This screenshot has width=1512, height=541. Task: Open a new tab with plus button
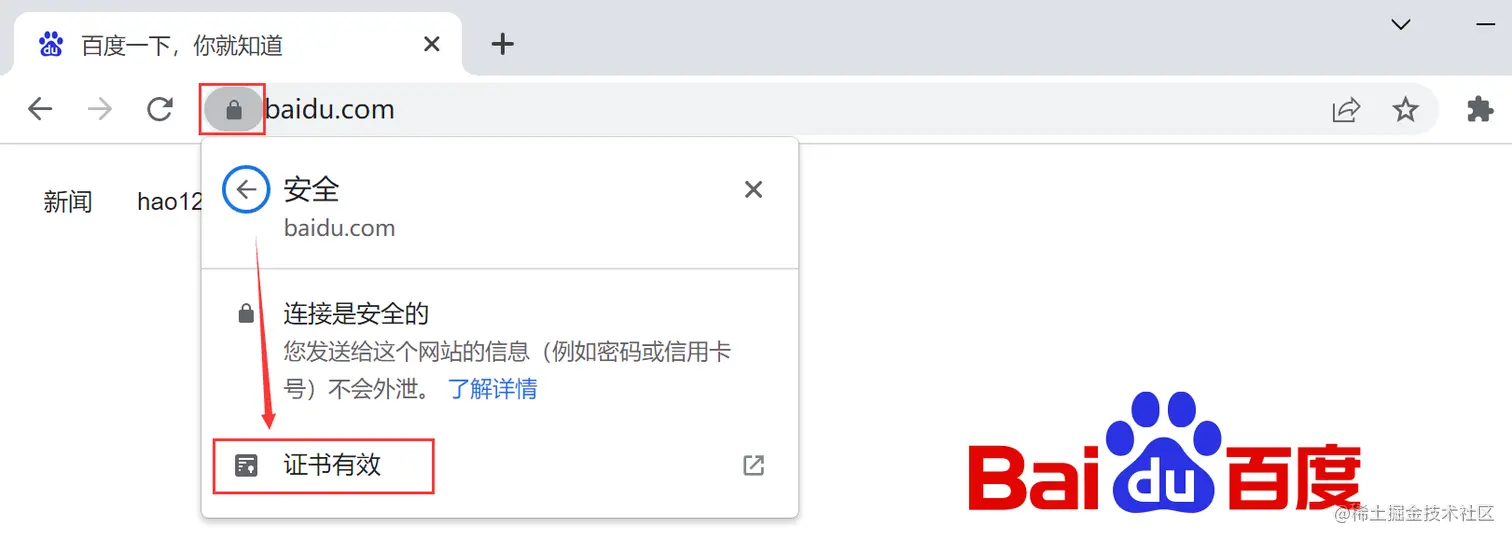tap(503, 44)
